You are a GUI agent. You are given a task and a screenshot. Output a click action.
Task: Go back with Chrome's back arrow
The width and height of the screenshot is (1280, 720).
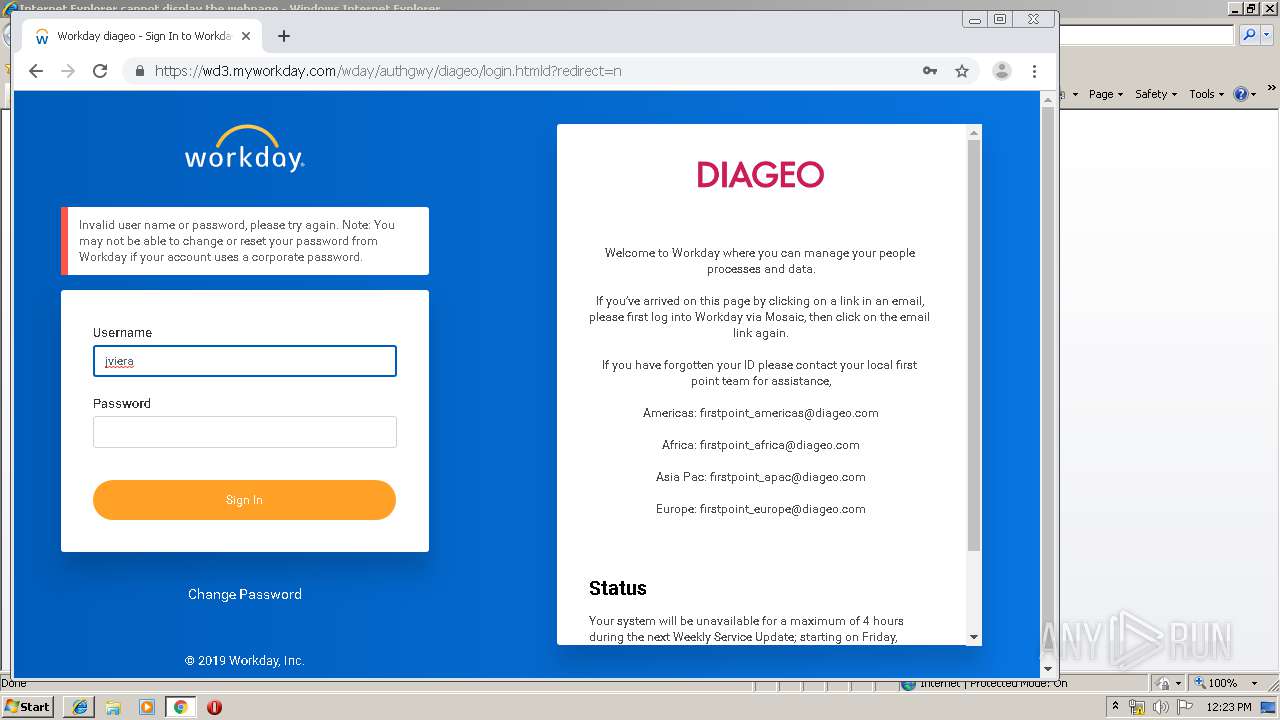[36, 71]
